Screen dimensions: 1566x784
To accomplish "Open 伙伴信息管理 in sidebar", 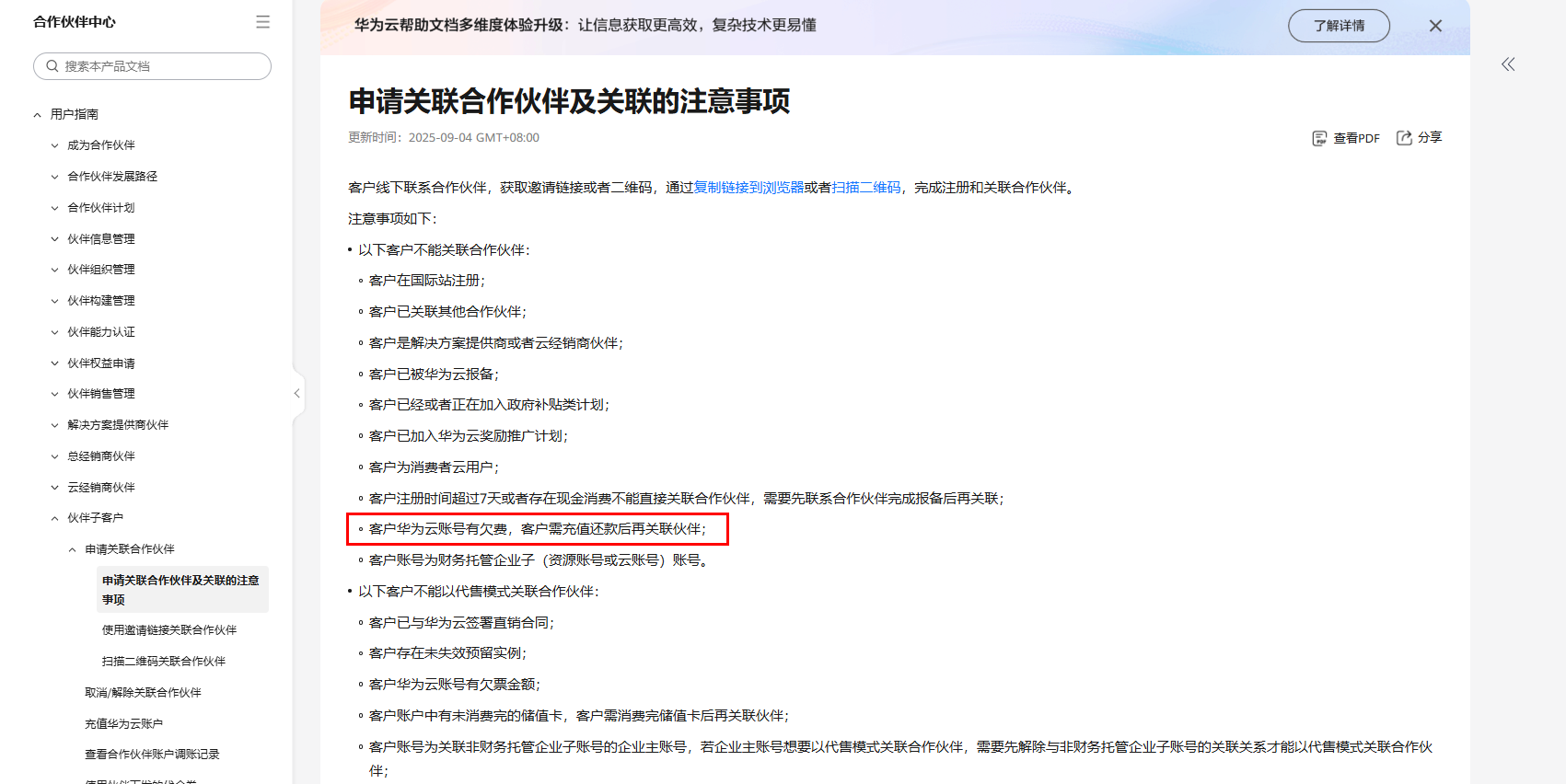I will click(x=101, y=239).
